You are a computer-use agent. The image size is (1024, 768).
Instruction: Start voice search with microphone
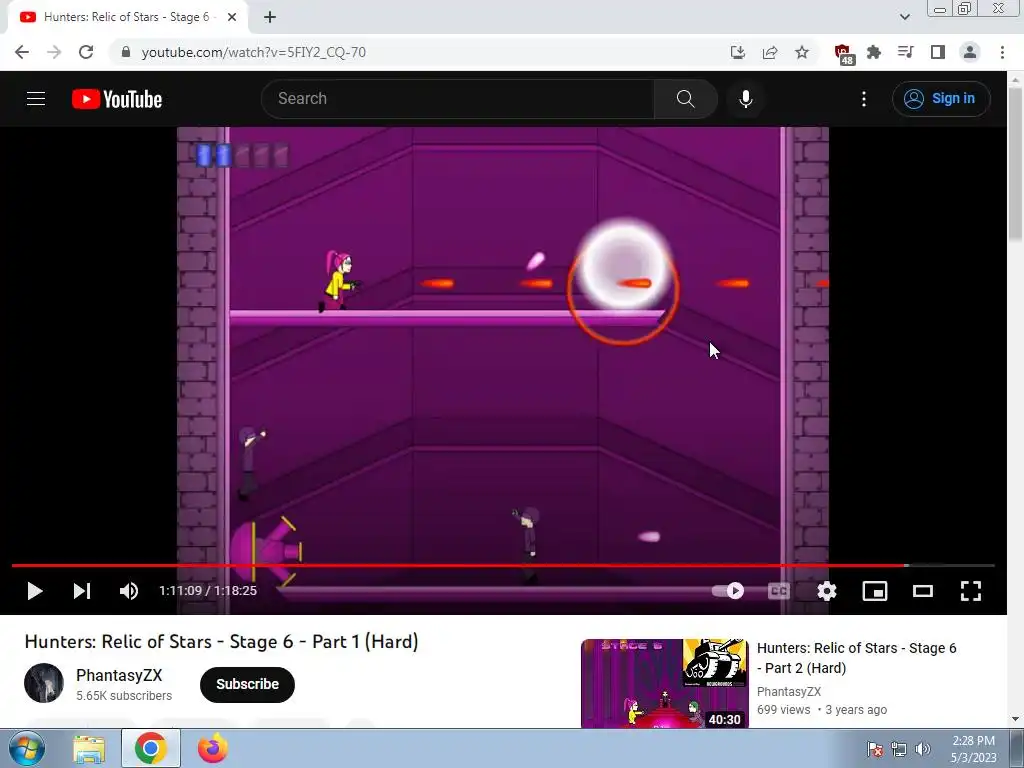pyautogui.click(x=746, y=99)
